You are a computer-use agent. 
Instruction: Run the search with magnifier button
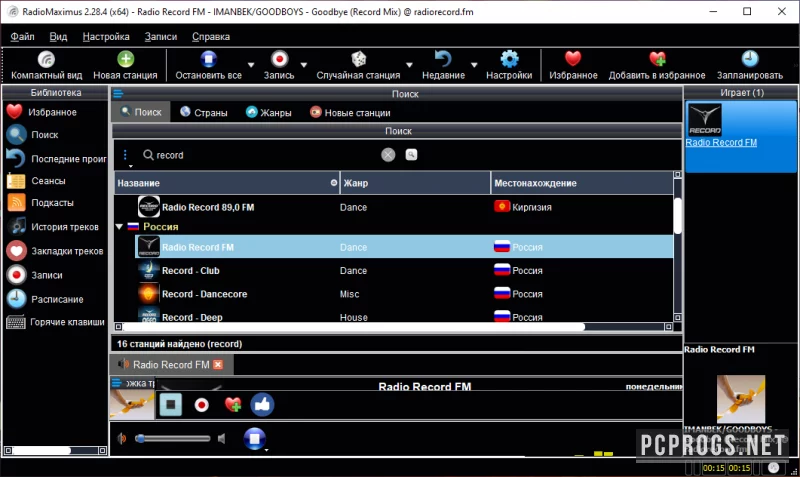coord(411,155)
